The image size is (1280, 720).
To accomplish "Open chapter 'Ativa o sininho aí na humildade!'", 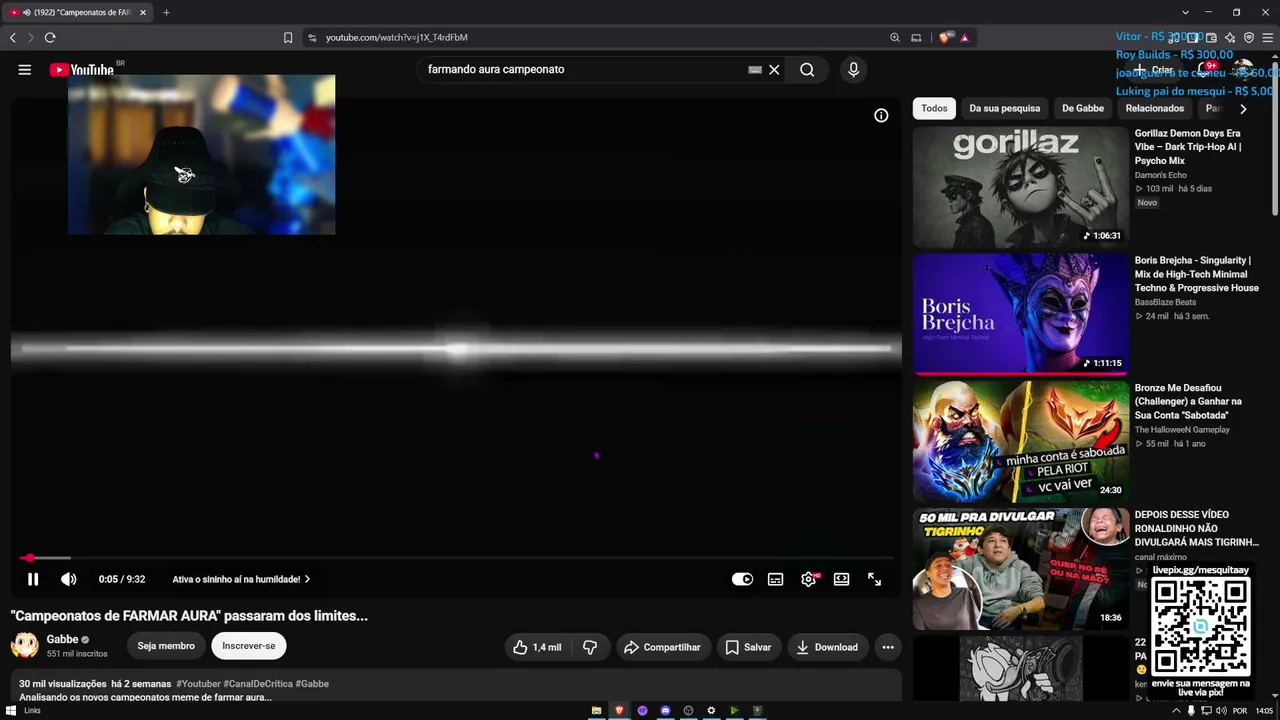I will (241, 579).
